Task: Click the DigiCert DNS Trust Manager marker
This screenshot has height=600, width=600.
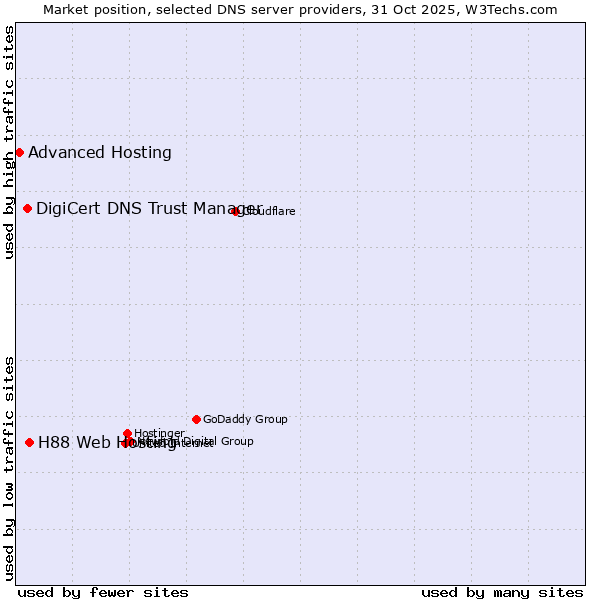Action: [x=28, y=208]
